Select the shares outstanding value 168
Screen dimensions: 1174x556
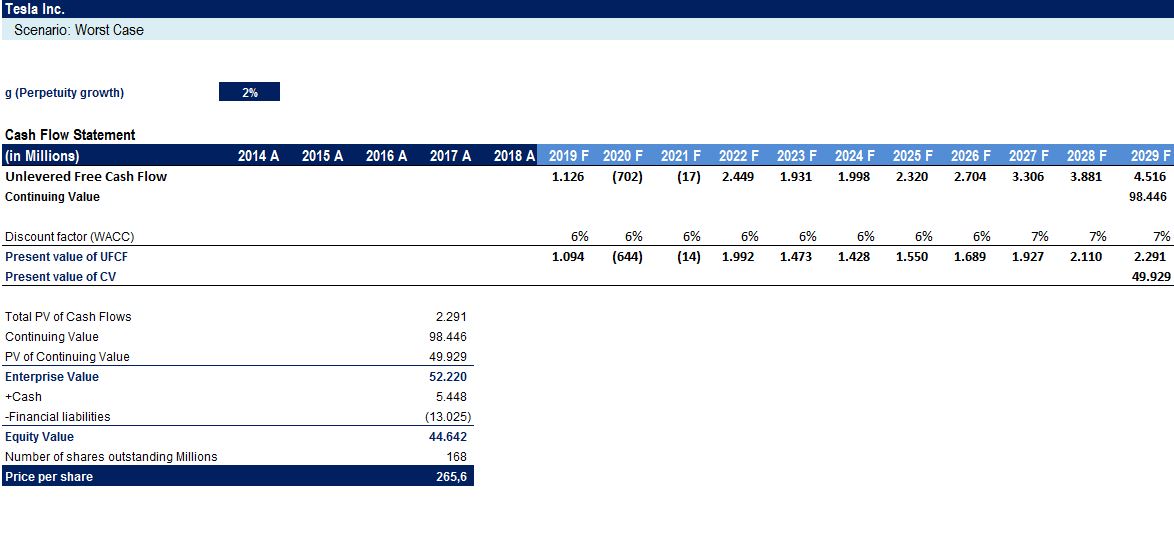click(456, 456)
